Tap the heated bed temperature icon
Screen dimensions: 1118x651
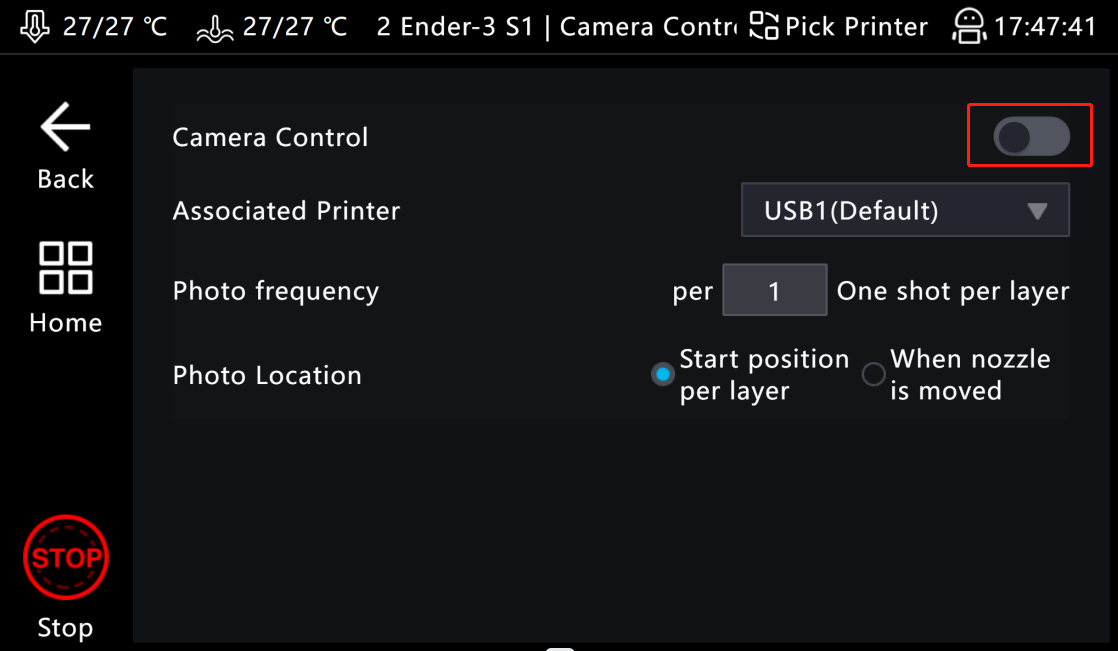[x=213, y=28]
